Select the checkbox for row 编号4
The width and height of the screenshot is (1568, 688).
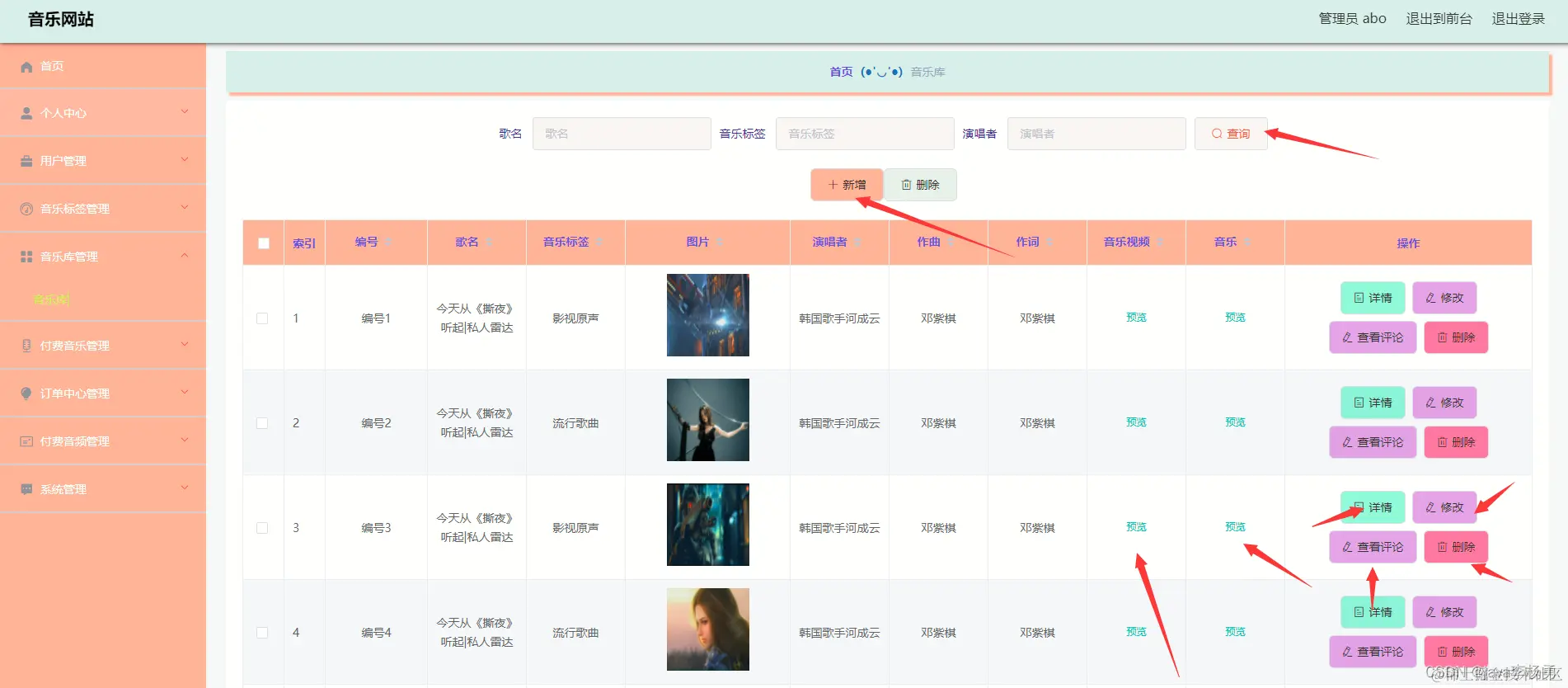tap(262, 633)
